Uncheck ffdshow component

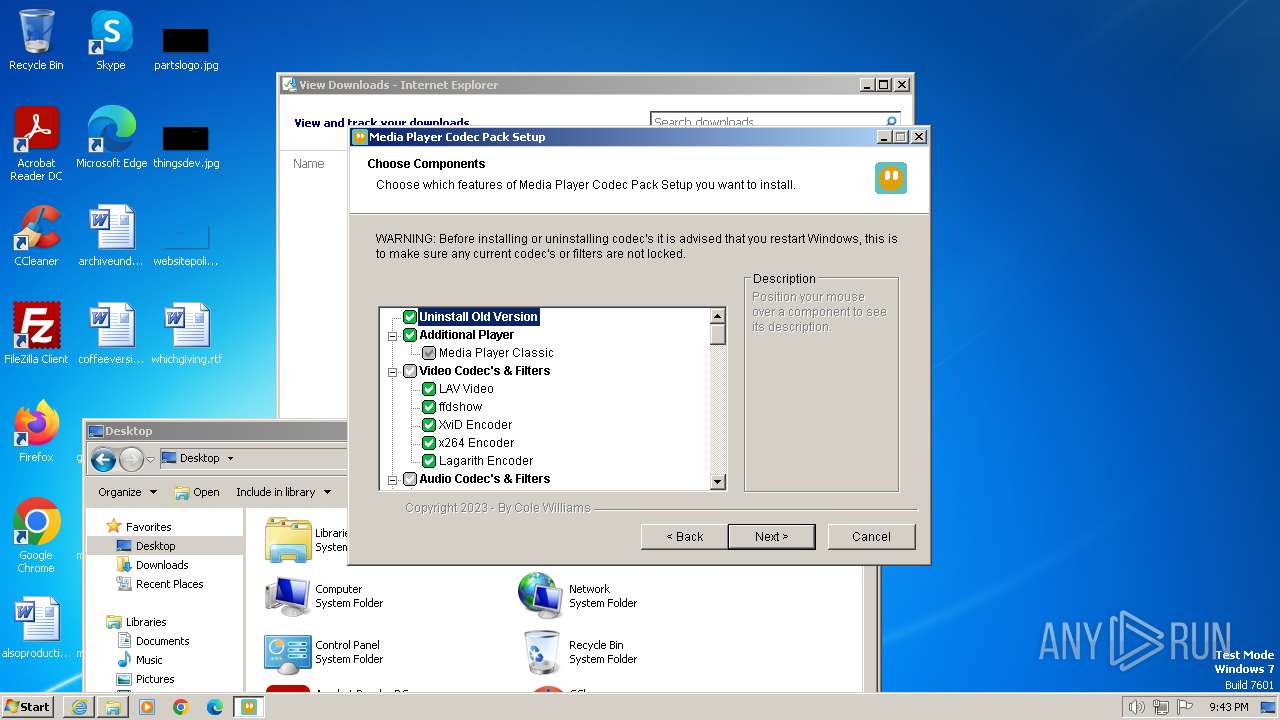click(429, 407)
